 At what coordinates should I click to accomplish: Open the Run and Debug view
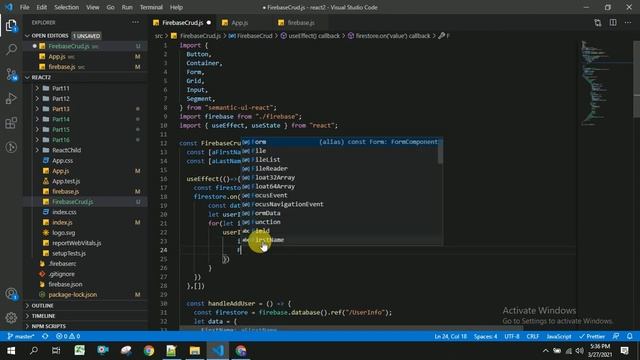(11, 98)
